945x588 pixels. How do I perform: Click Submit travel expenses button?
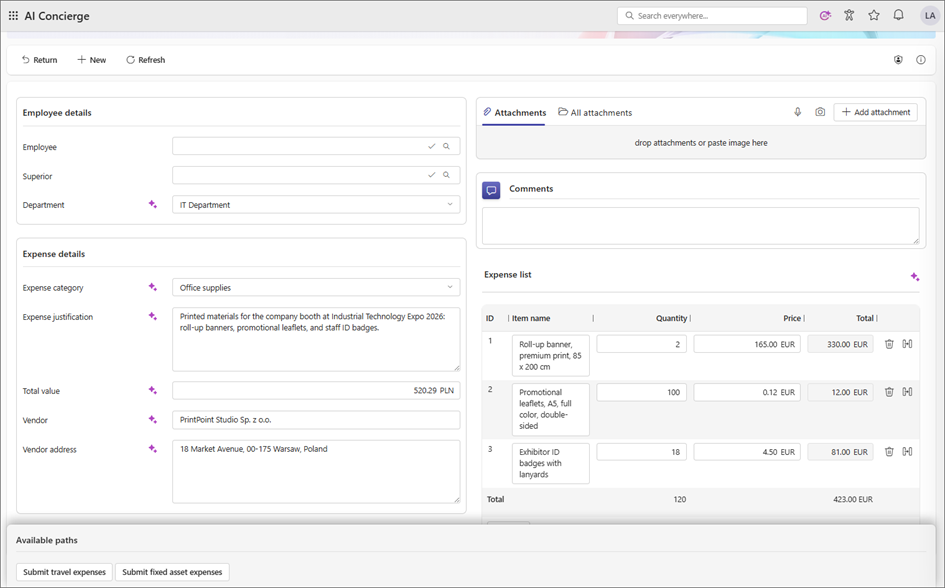point(64,572)
